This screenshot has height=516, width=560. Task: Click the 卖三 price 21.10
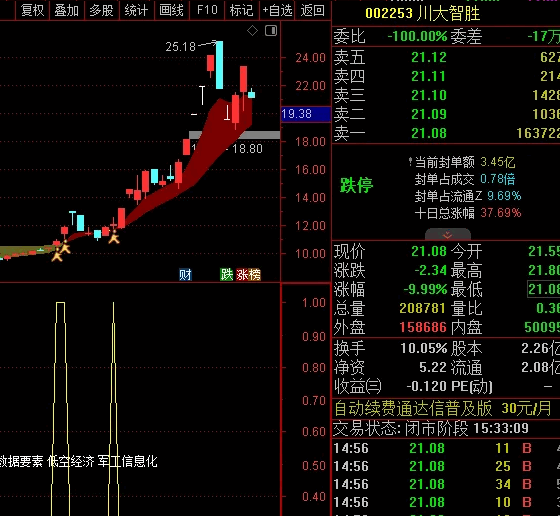click(429, 95)
